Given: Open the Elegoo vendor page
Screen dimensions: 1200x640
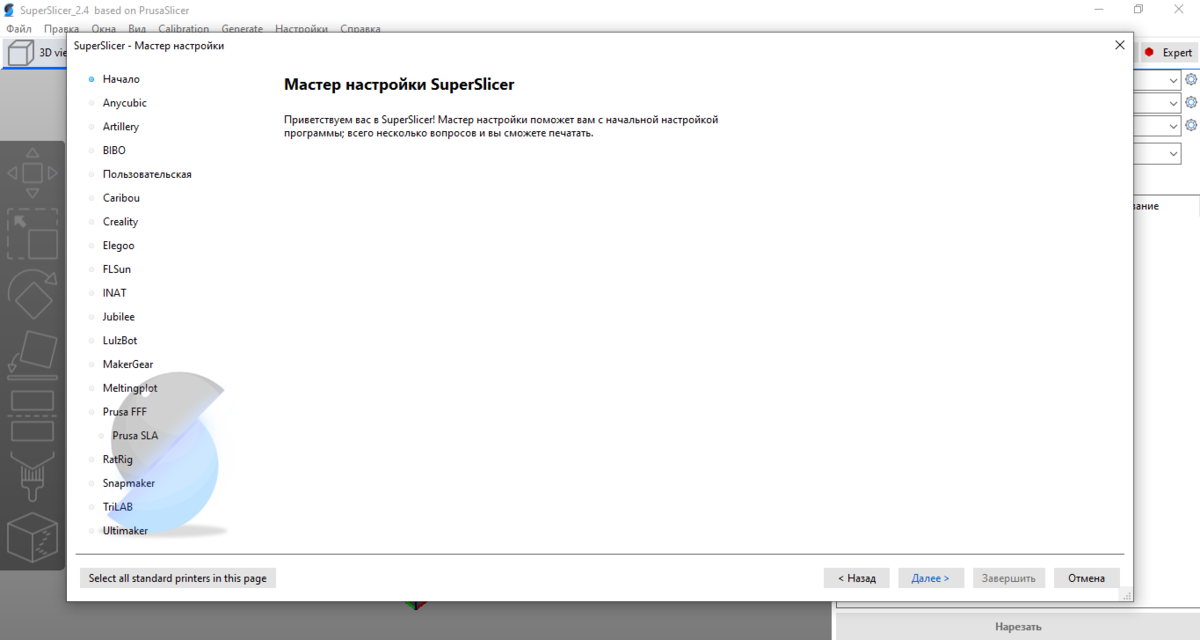Looking at the screenshot, I should pyautogui.click(x=118, y=245).
